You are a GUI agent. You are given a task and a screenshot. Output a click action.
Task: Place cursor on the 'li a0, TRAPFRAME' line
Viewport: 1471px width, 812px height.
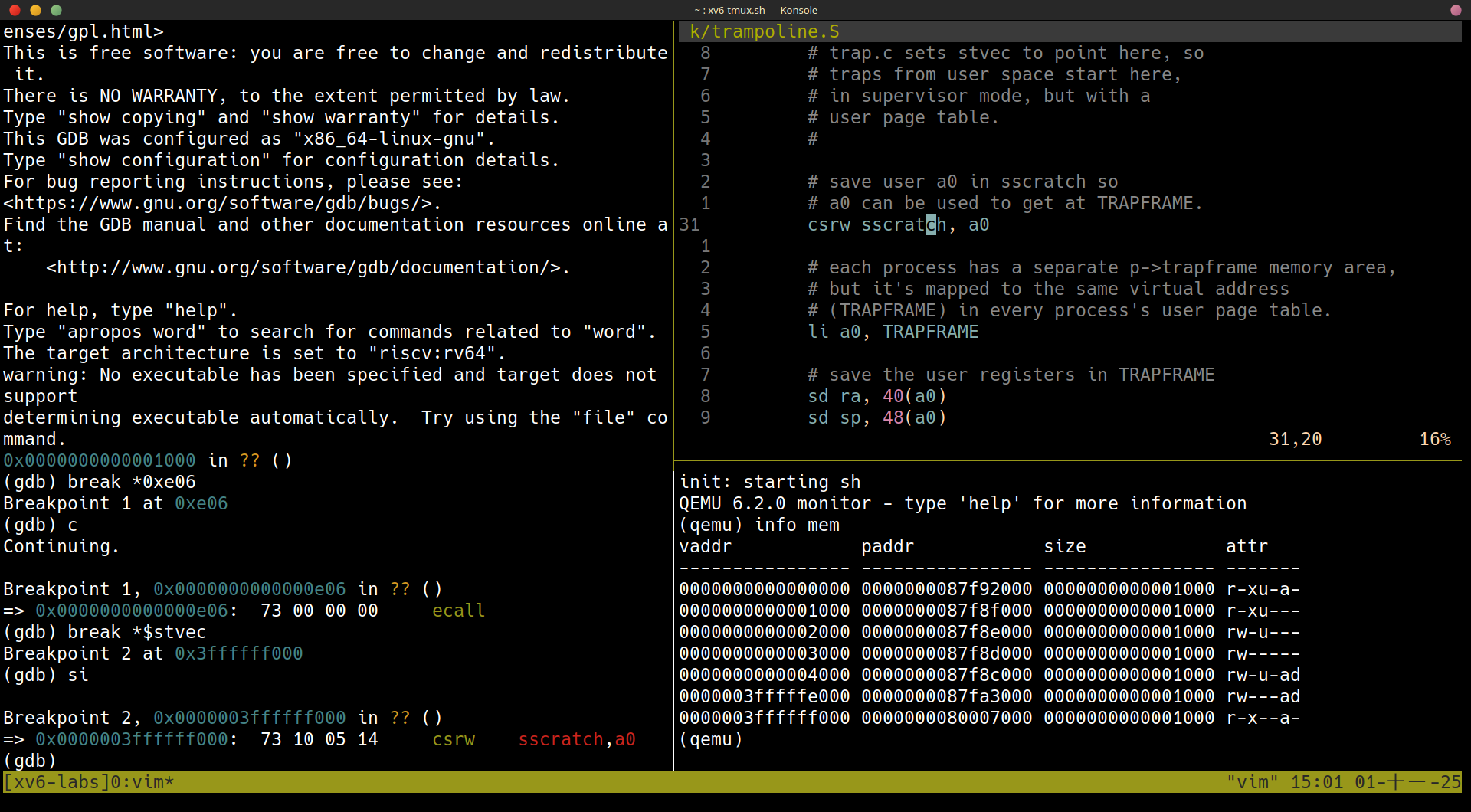coord(893,332)
